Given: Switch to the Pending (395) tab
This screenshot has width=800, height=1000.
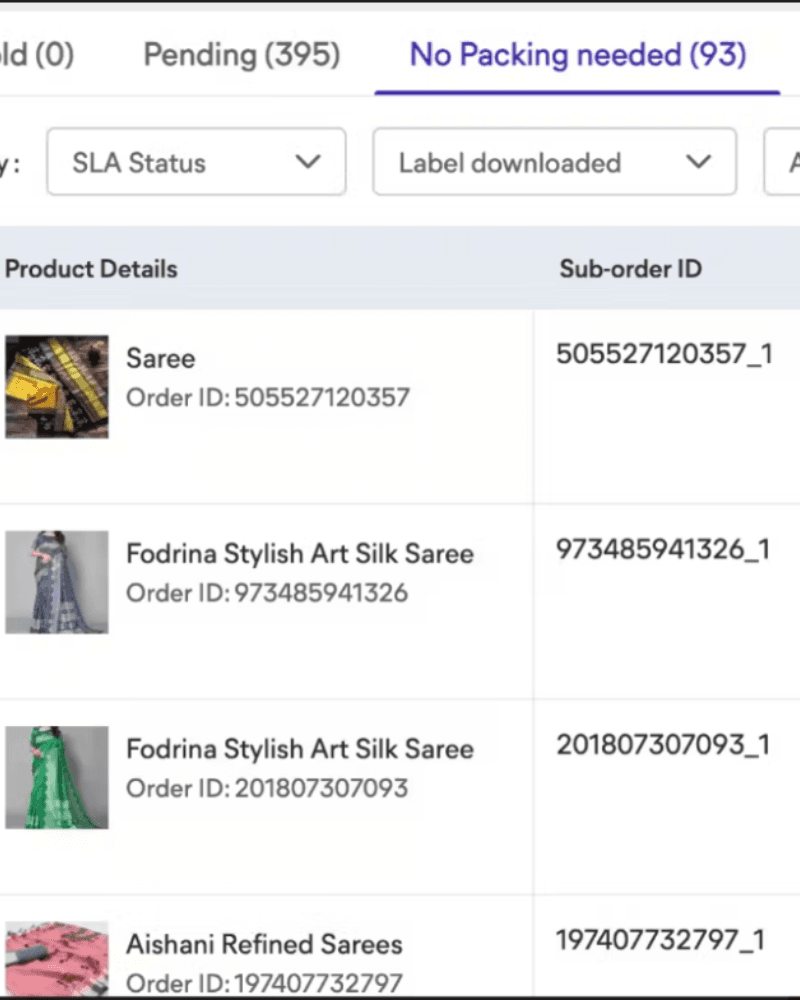Looking at the screenshot, I should [241, 55].
